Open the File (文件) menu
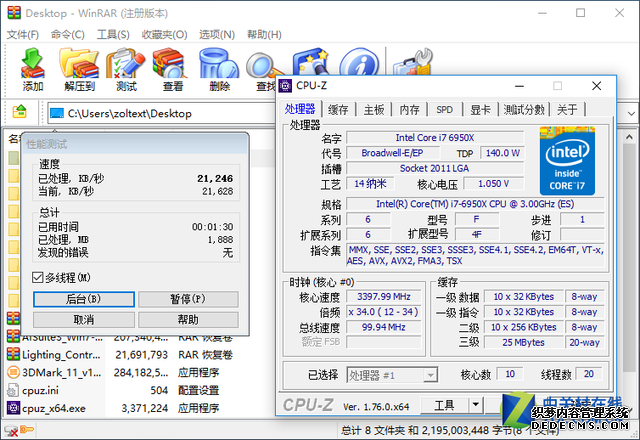 23,34
